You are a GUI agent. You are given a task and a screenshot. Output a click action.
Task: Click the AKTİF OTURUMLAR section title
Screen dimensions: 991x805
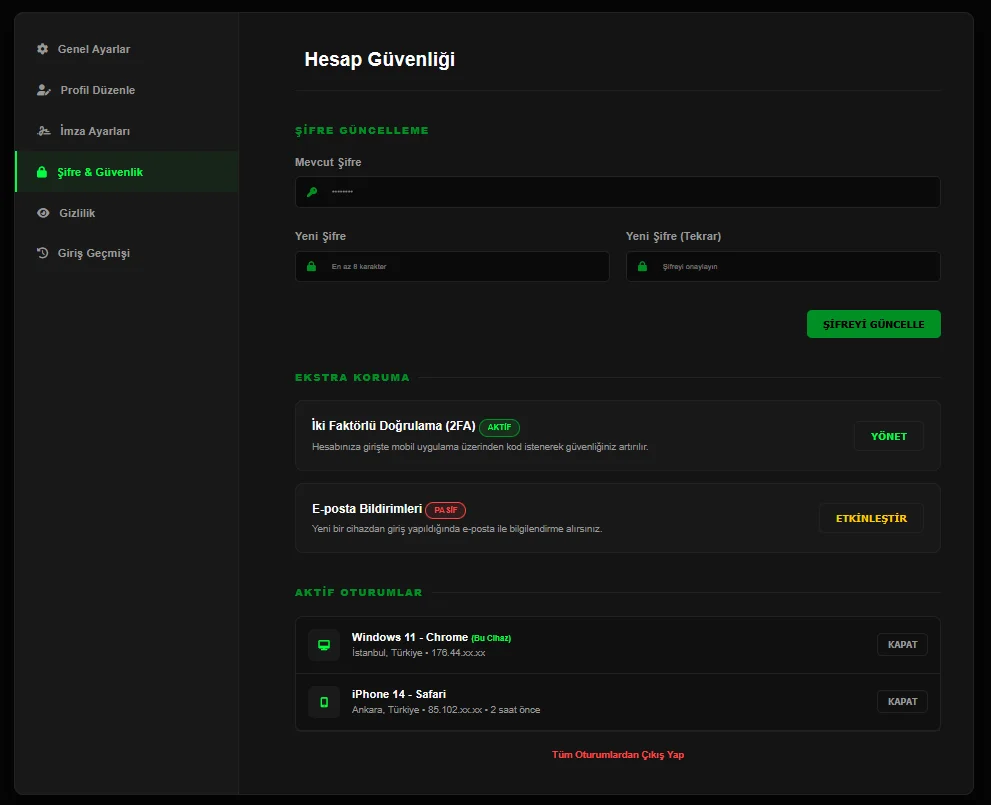tap(358, 592)
